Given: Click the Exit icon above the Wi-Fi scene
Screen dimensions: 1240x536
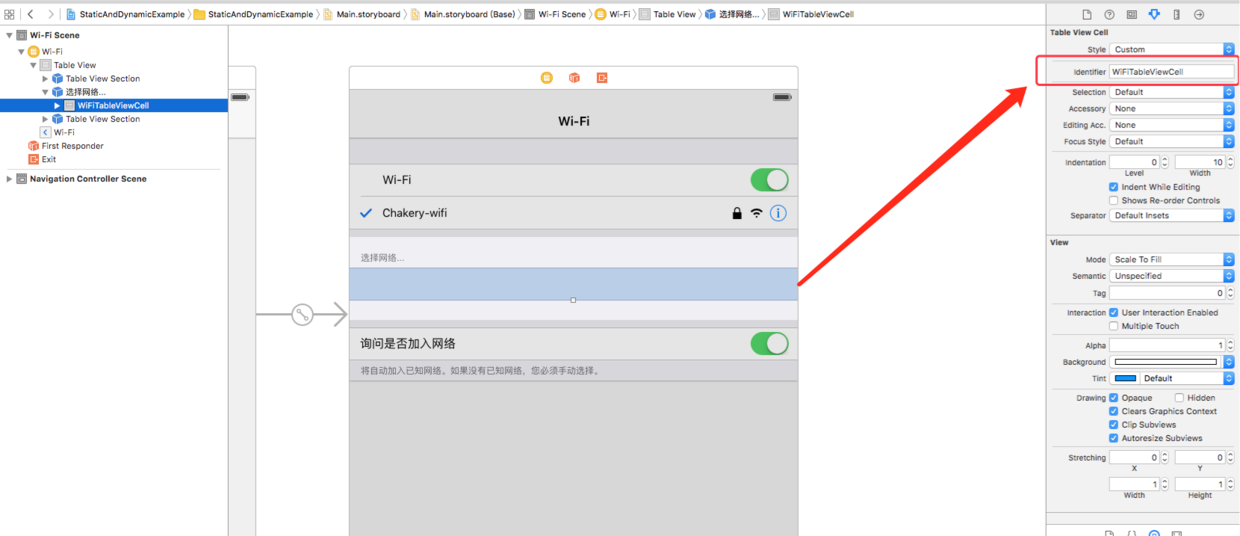Looking at the screenshot, I should click(x=602, y=78).
